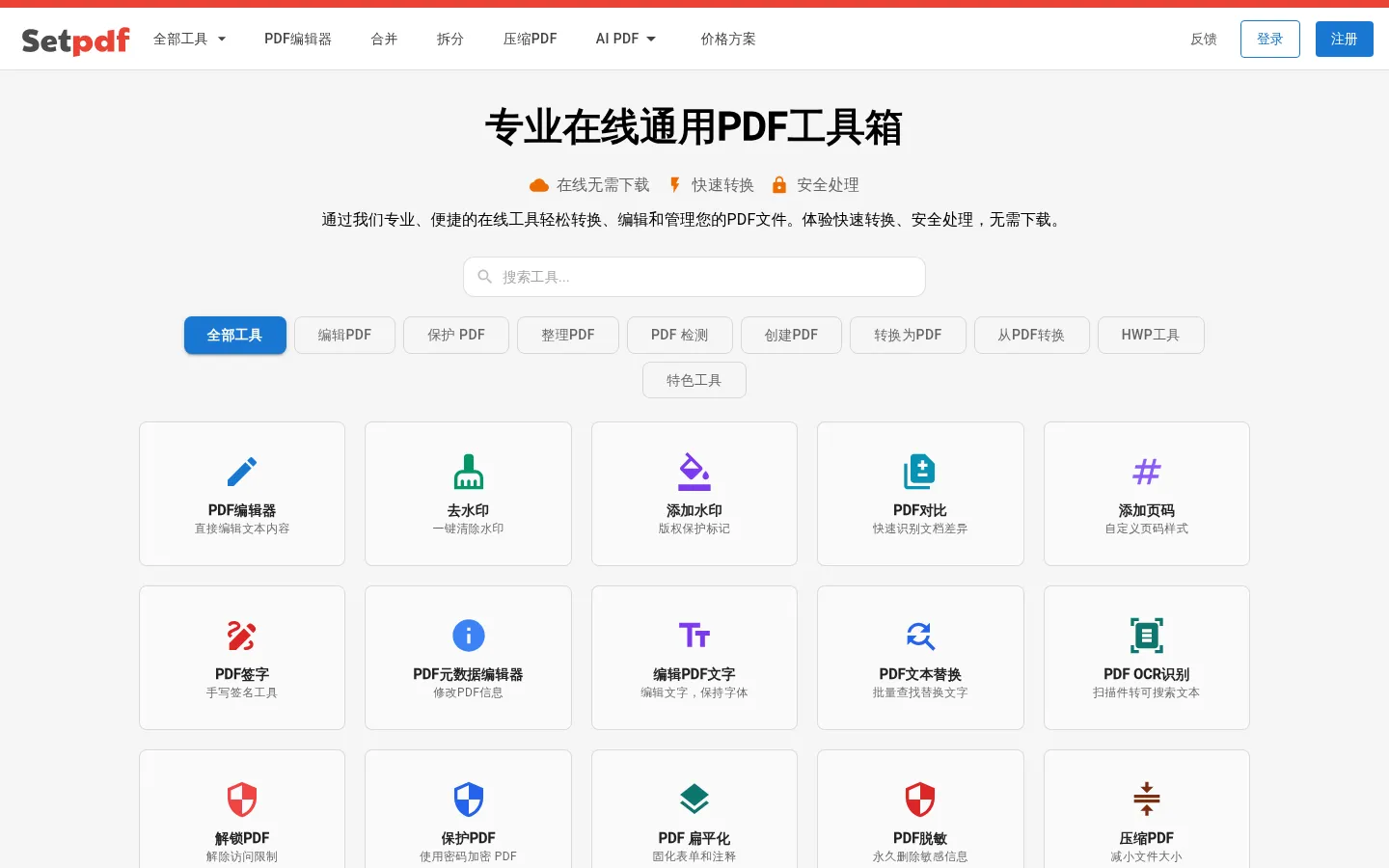Click the 保护PDF blue shield icon

pos(468,800)
